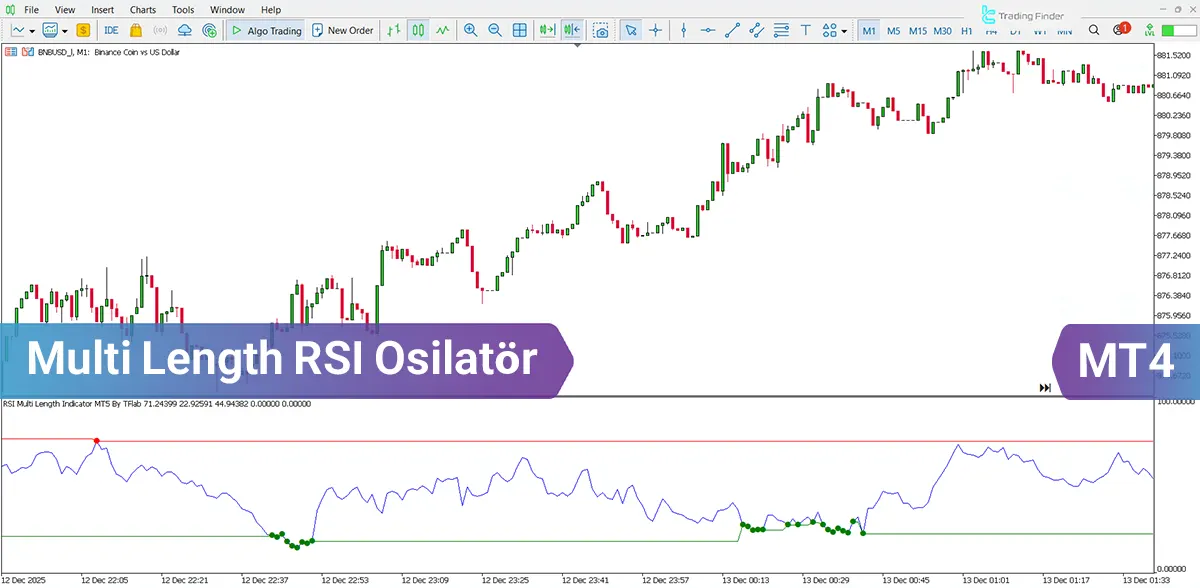Image resolution: width=1200 pixels, height=588 pixels.
Task: Toggle Algo Trading on or off
Action: (265, 30)
